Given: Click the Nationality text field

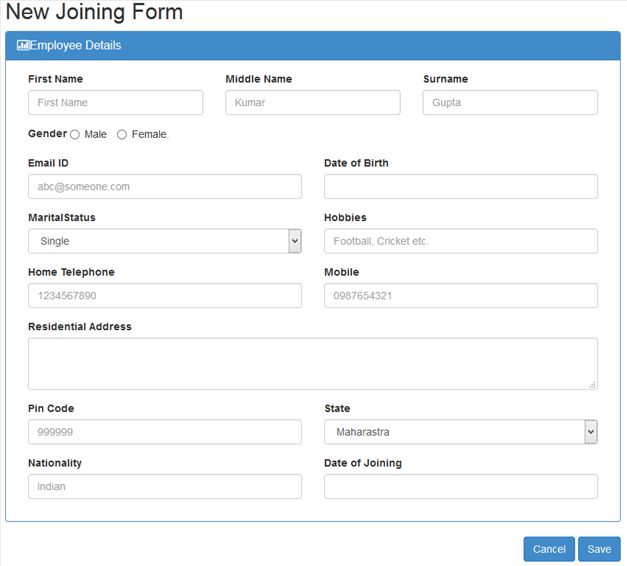Looking at the screenshot, I should pyautogui.click(x=165, y=486).
